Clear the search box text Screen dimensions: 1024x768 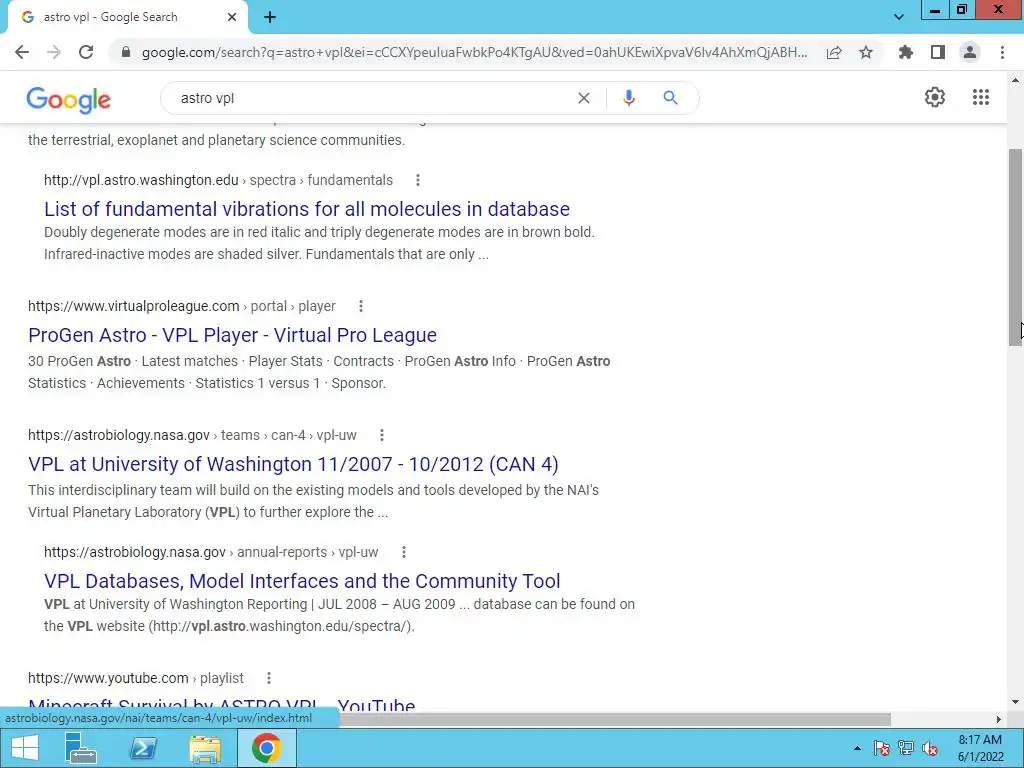point(584,98)
